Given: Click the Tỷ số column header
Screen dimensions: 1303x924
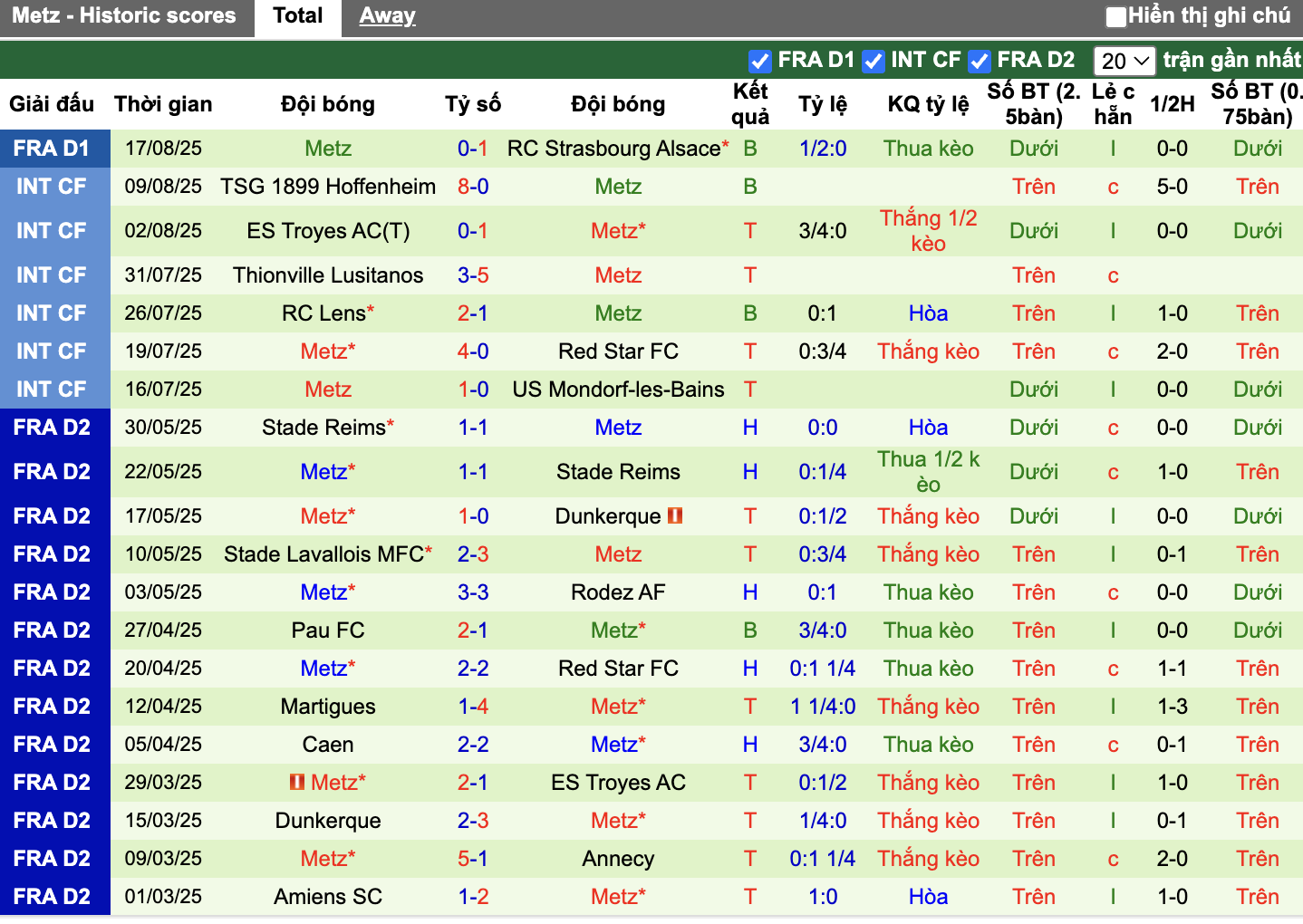Looking at the screenshot, I should tap(473, 104).
